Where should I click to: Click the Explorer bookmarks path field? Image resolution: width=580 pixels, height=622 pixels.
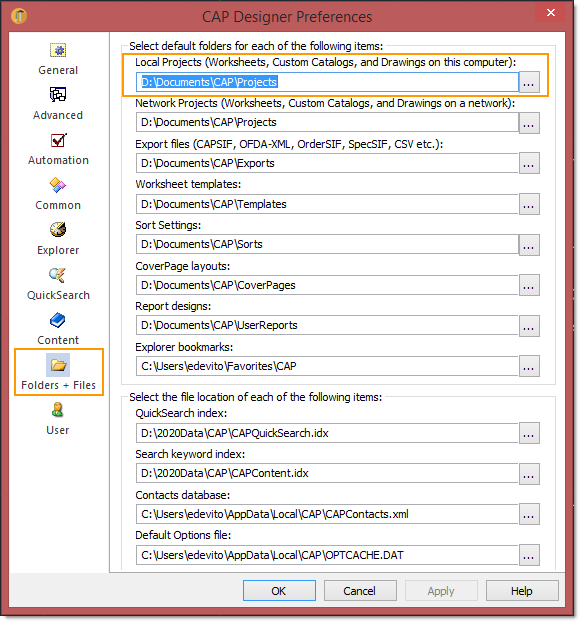[x=327, y=366]
